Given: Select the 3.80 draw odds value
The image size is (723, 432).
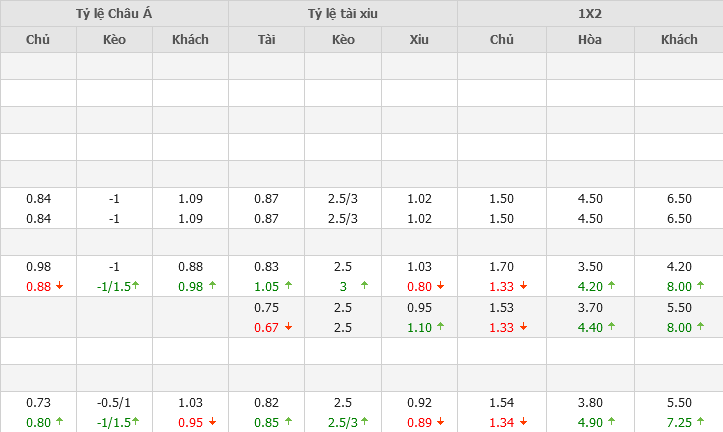Looking at the screenshot, I should coord(590,400).
